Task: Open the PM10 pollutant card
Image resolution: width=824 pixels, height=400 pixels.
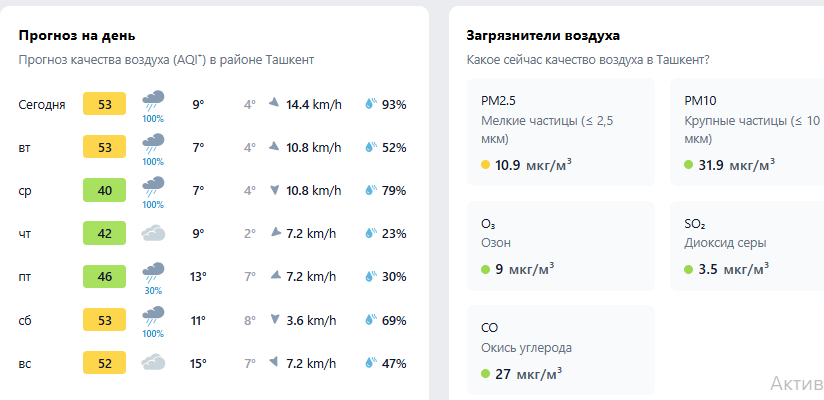Action: point(746,132)
